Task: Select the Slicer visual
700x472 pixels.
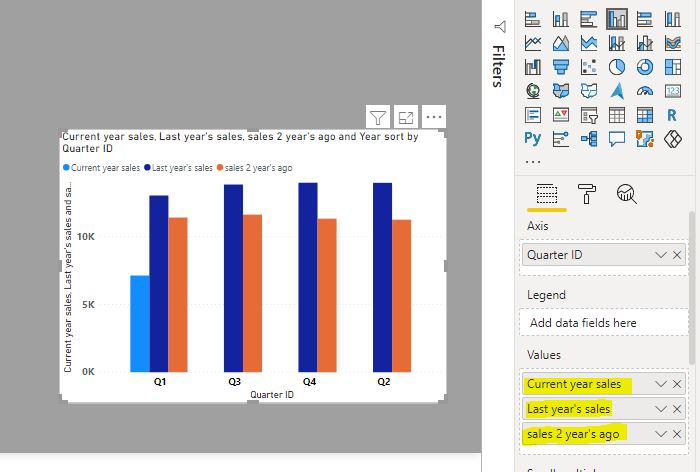Action: point(589,115)
